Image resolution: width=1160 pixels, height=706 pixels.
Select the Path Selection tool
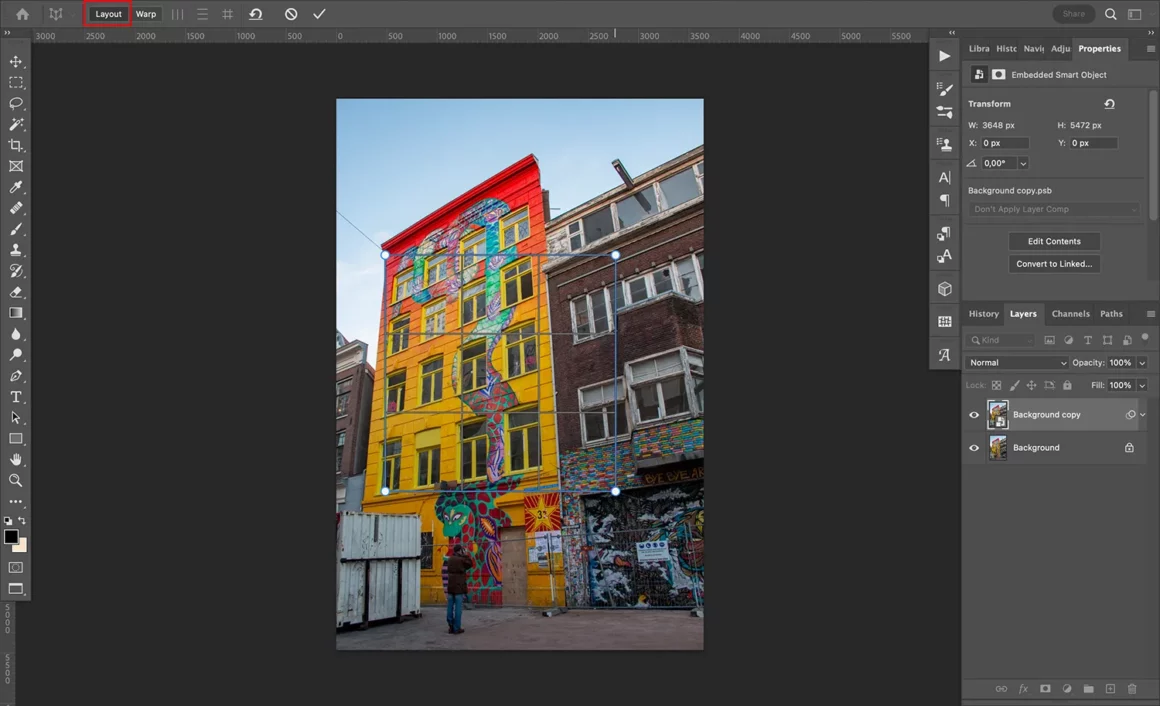16,417
